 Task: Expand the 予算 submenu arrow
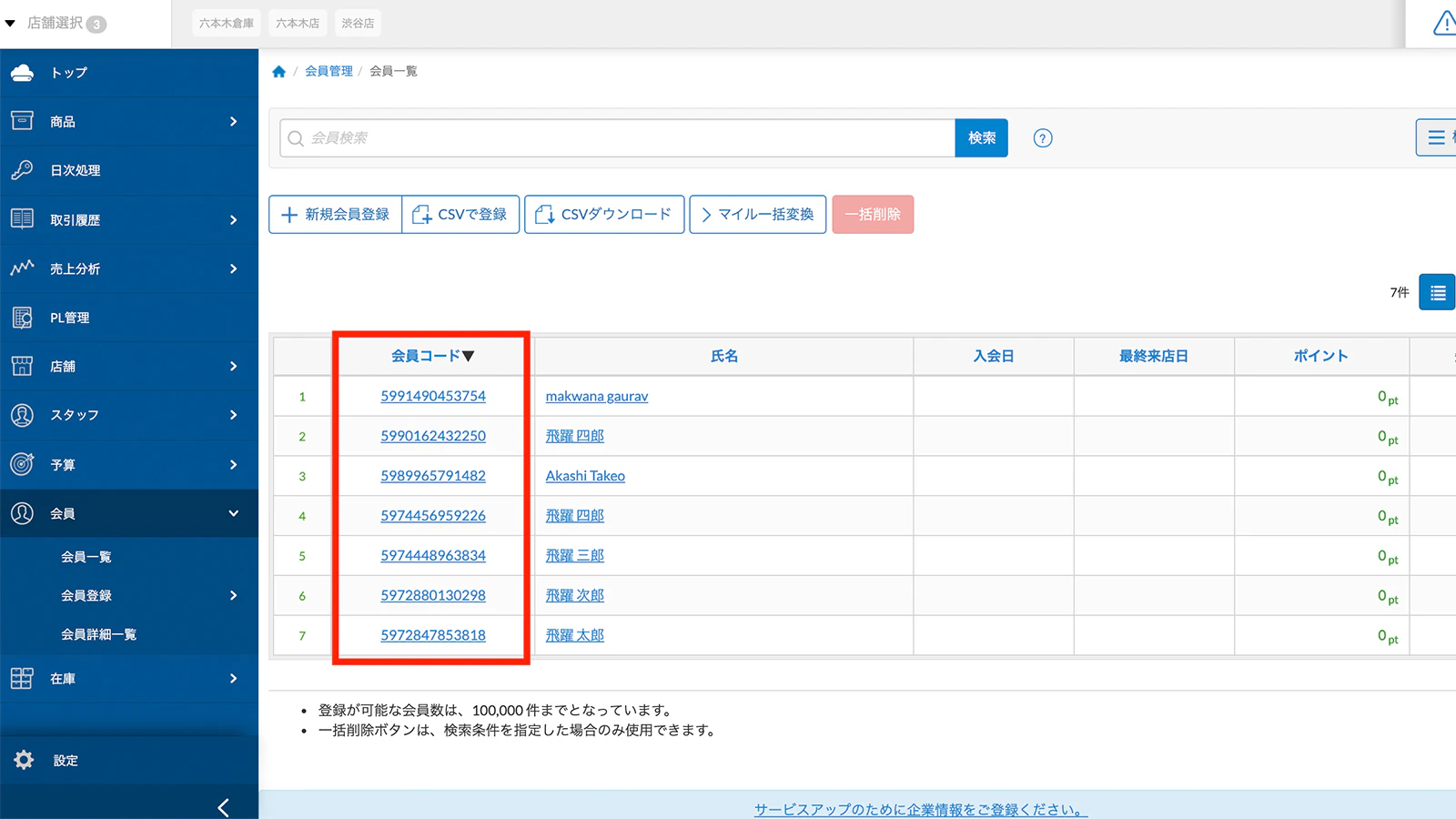coord(234,464)
